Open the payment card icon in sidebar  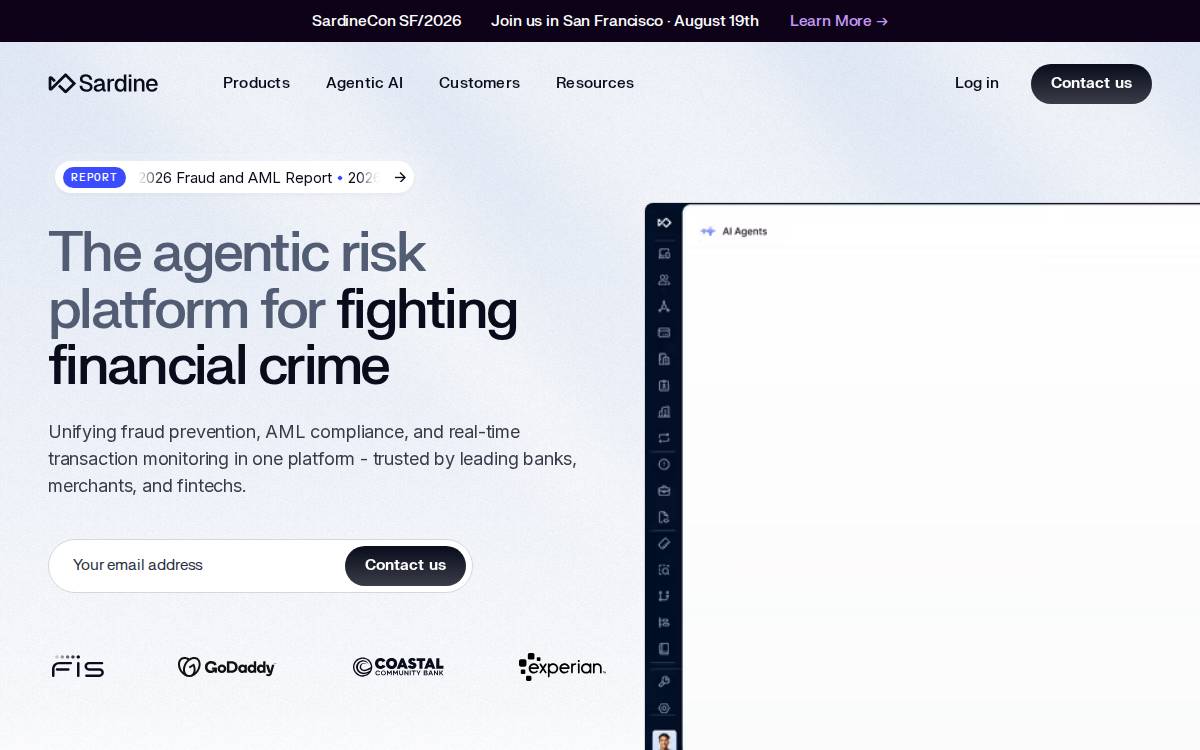point(664,333)
